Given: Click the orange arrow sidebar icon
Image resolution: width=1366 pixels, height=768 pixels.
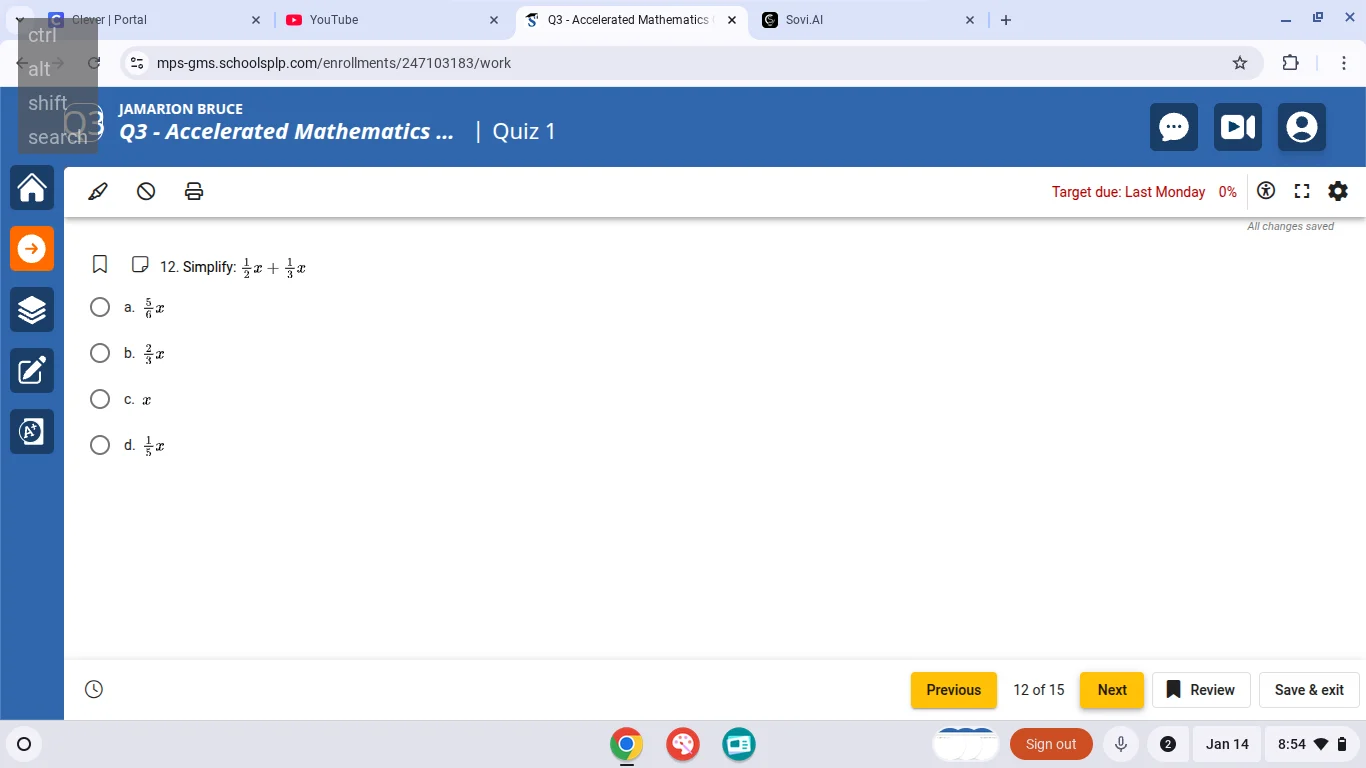Looking at the screenshot, I should (32, 249).
